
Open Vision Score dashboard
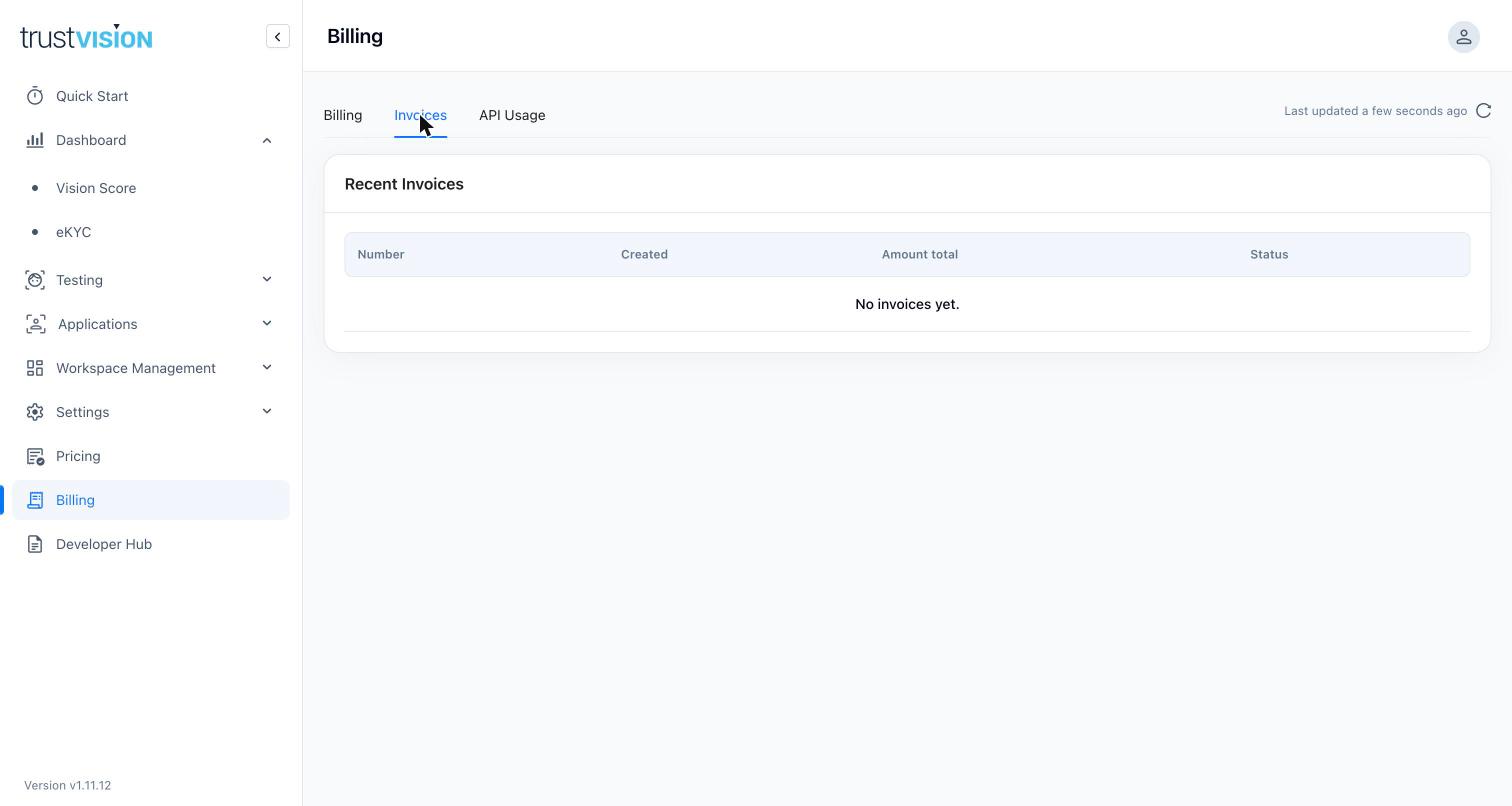pyautogui.click(x=151, y=188)
